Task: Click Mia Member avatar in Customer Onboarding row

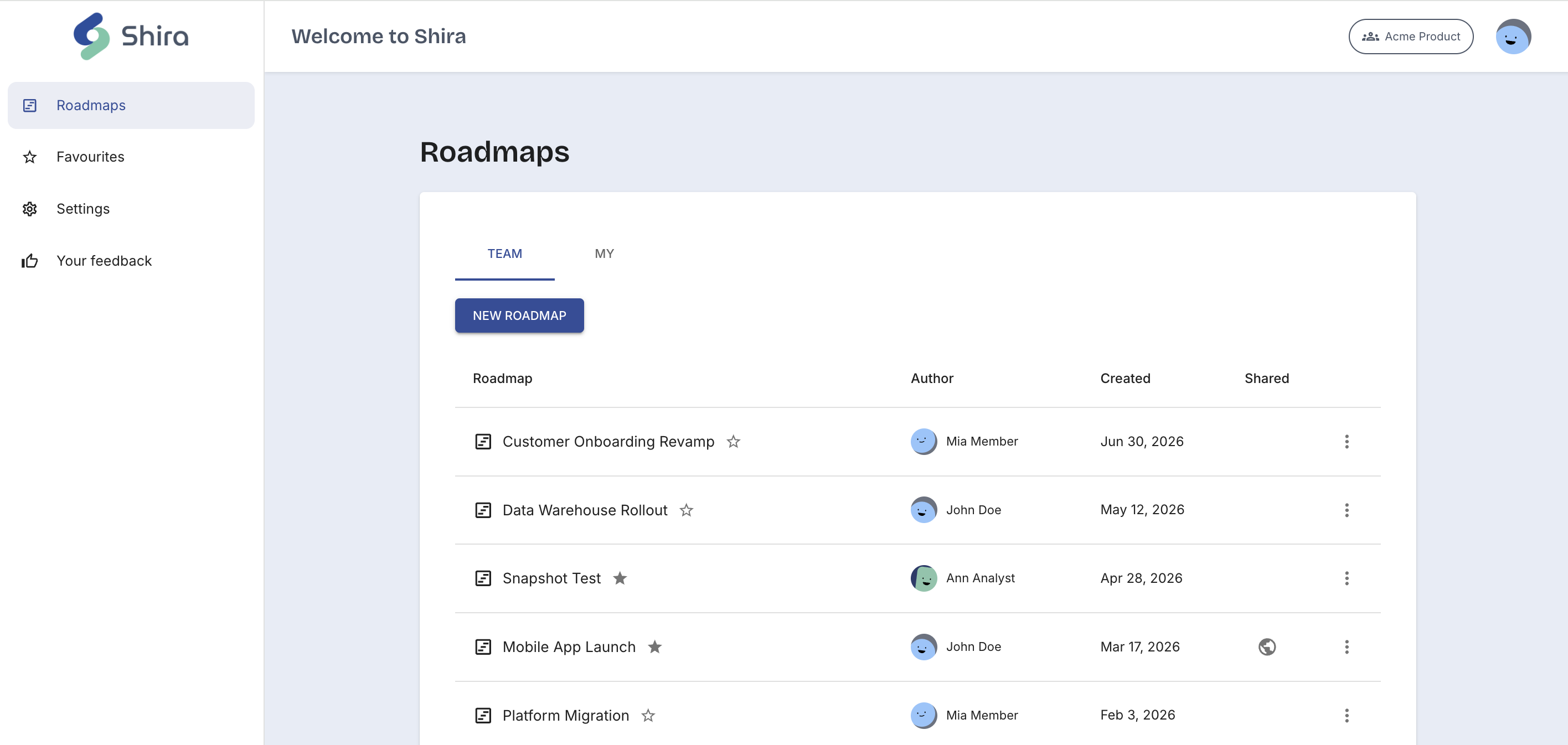Action: (924, 441)
